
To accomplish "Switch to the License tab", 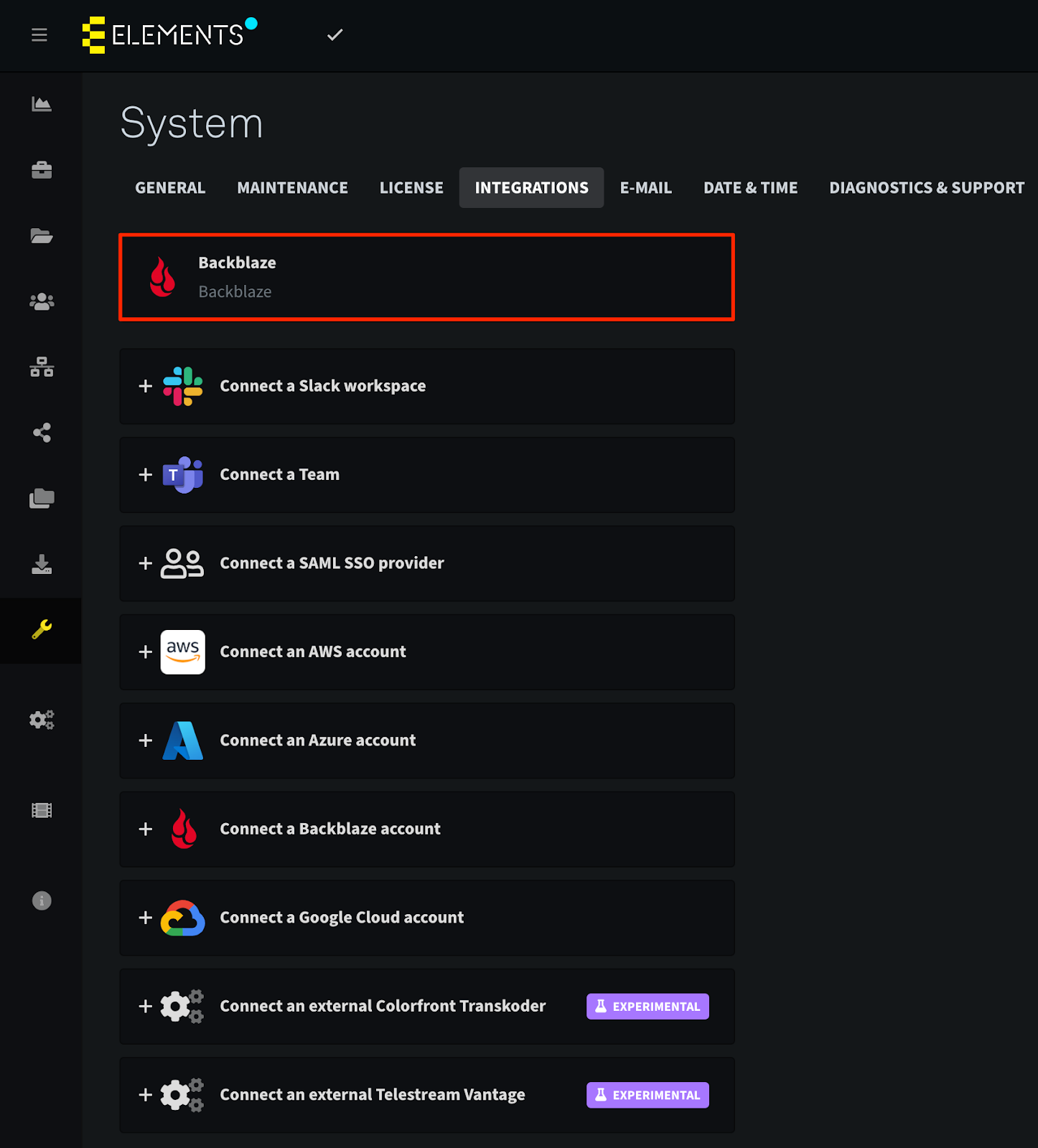I will [x=411, y=188].
